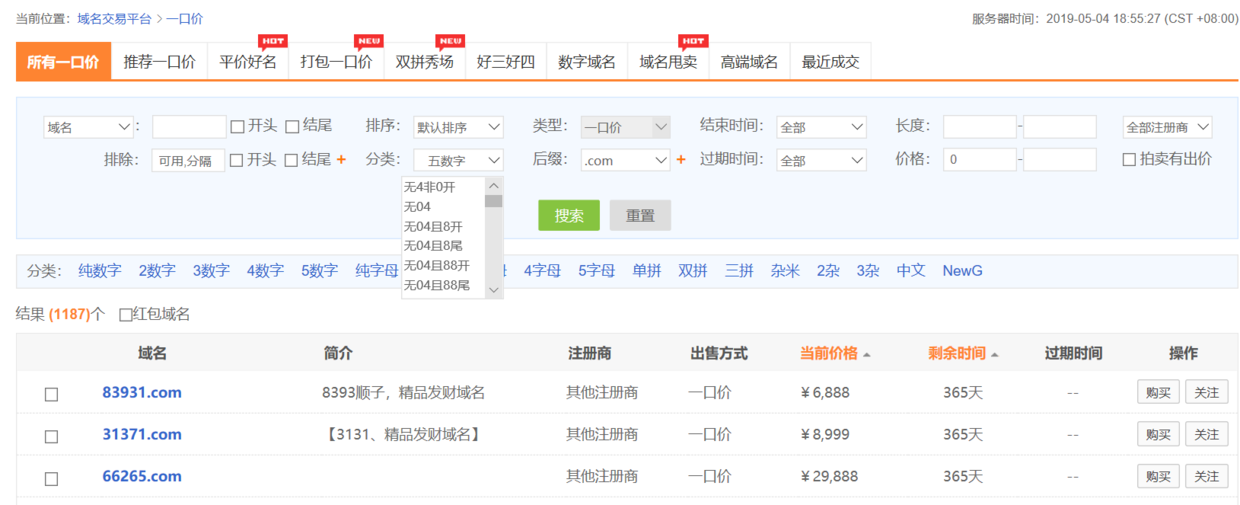
Task: Click 购买 button for 31371.com
Action: coord(1157,434)
